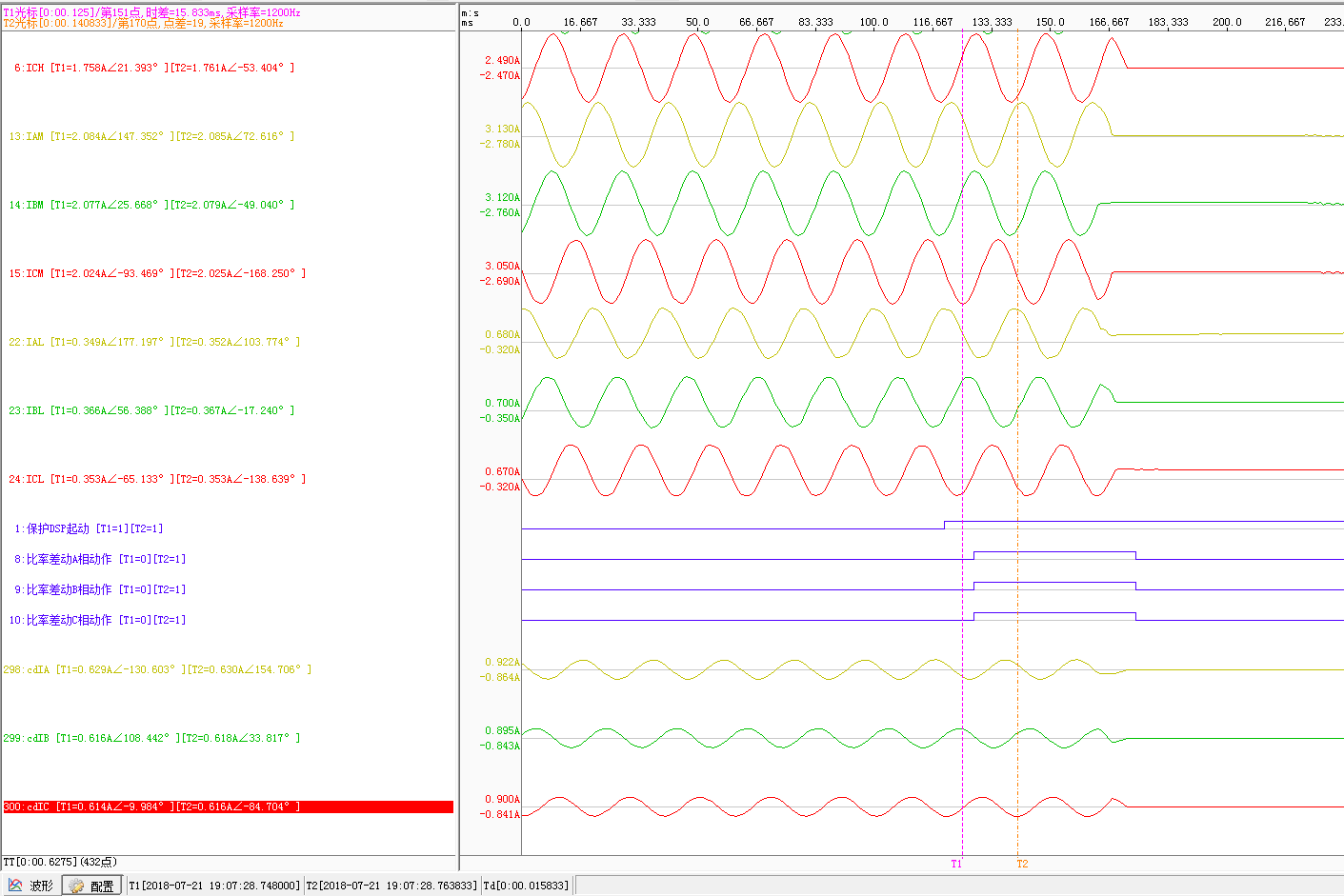Click the -0.841A minimum scale value

[x=500, y=815]
